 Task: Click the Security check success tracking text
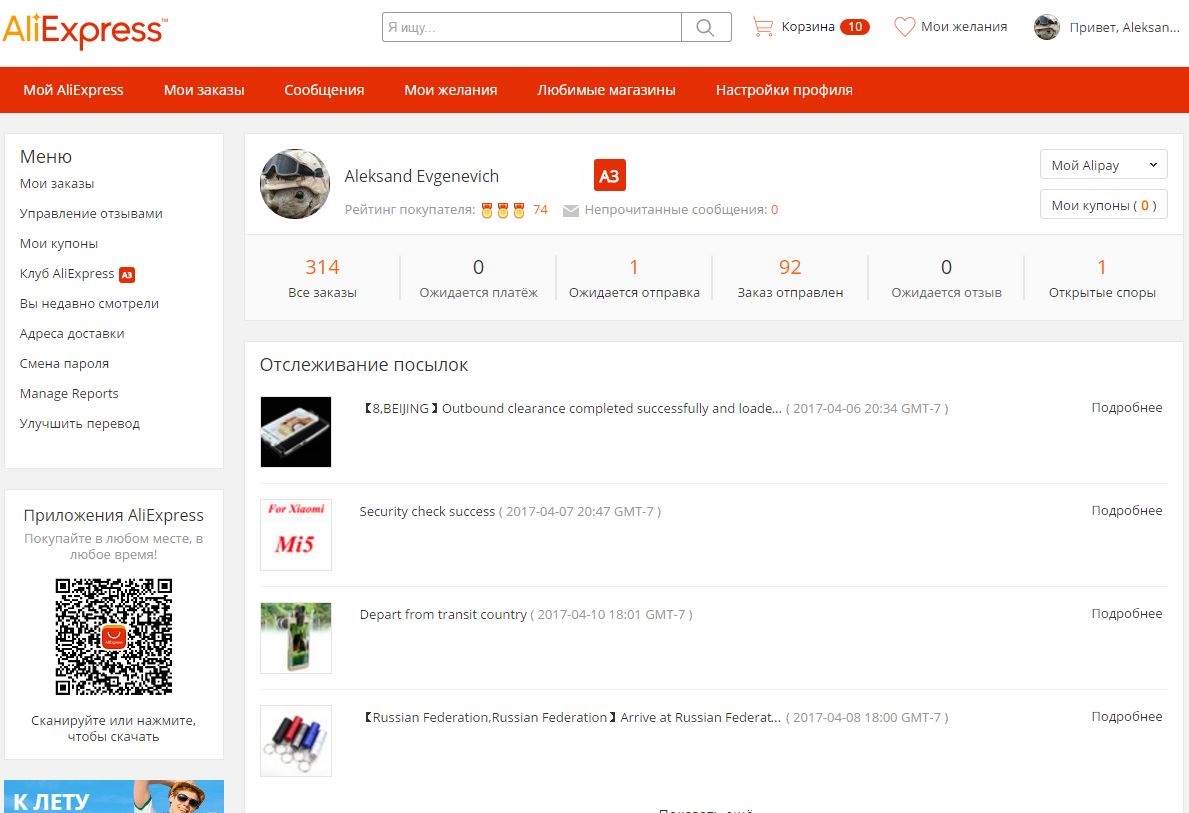427,512
